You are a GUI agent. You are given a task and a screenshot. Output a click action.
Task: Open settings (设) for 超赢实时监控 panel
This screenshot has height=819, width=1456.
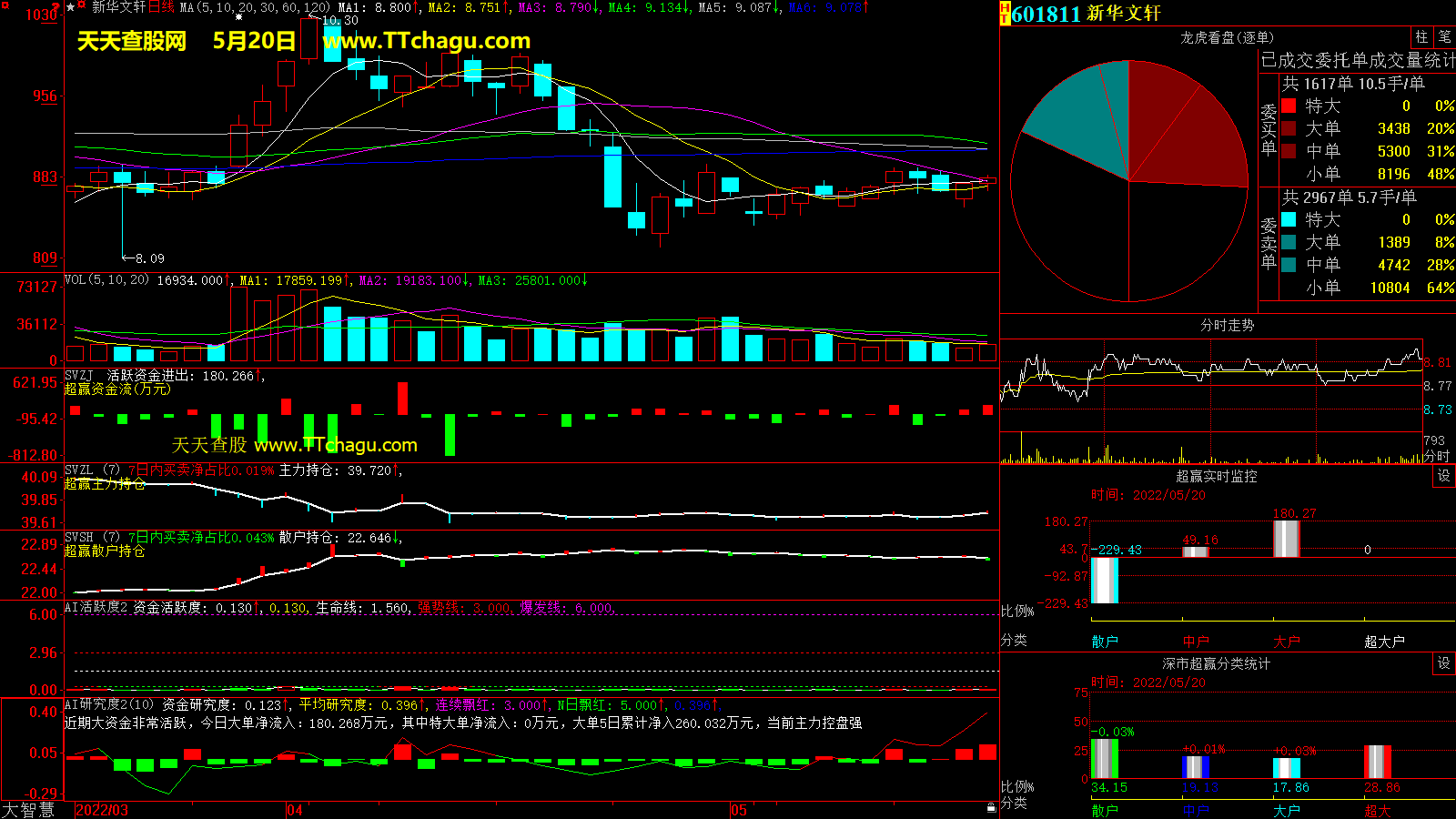[1443, 476]
